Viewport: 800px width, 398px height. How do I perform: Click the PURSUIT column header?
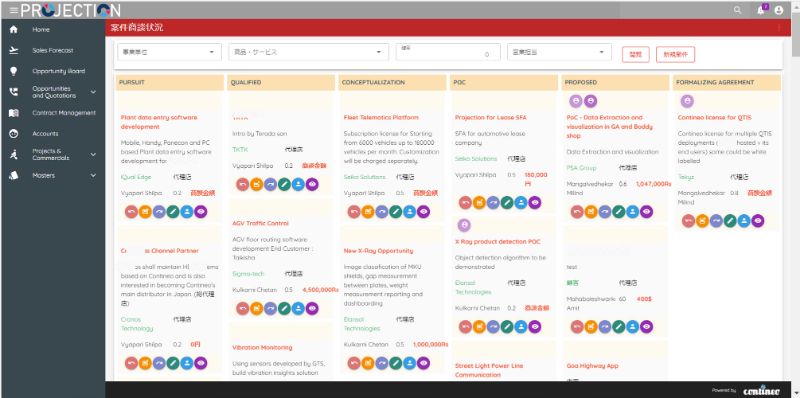click(170, 82)
